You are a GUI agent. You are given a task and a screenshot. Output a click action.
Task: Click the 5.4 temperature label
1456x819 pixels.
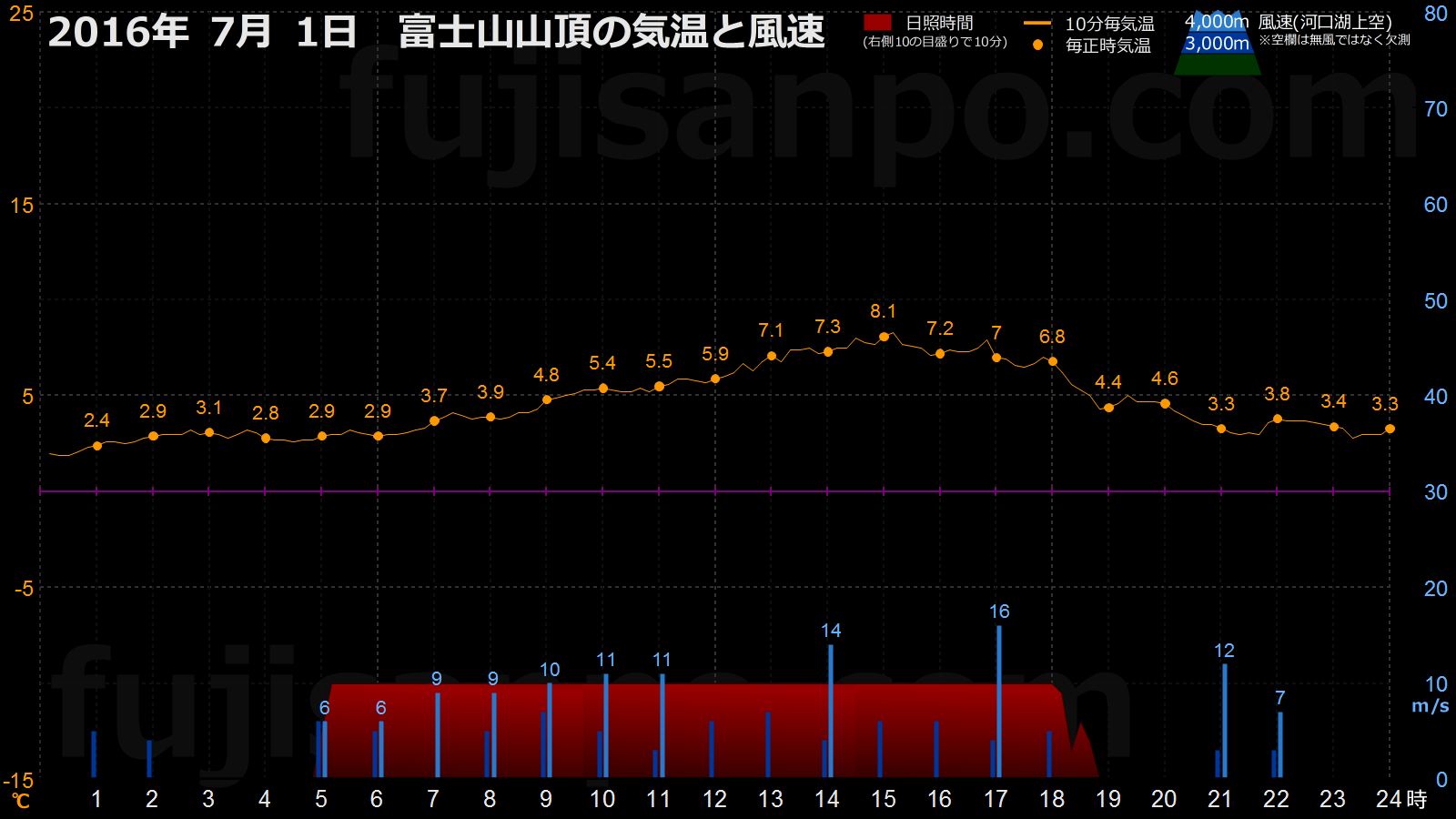(602, 363)
